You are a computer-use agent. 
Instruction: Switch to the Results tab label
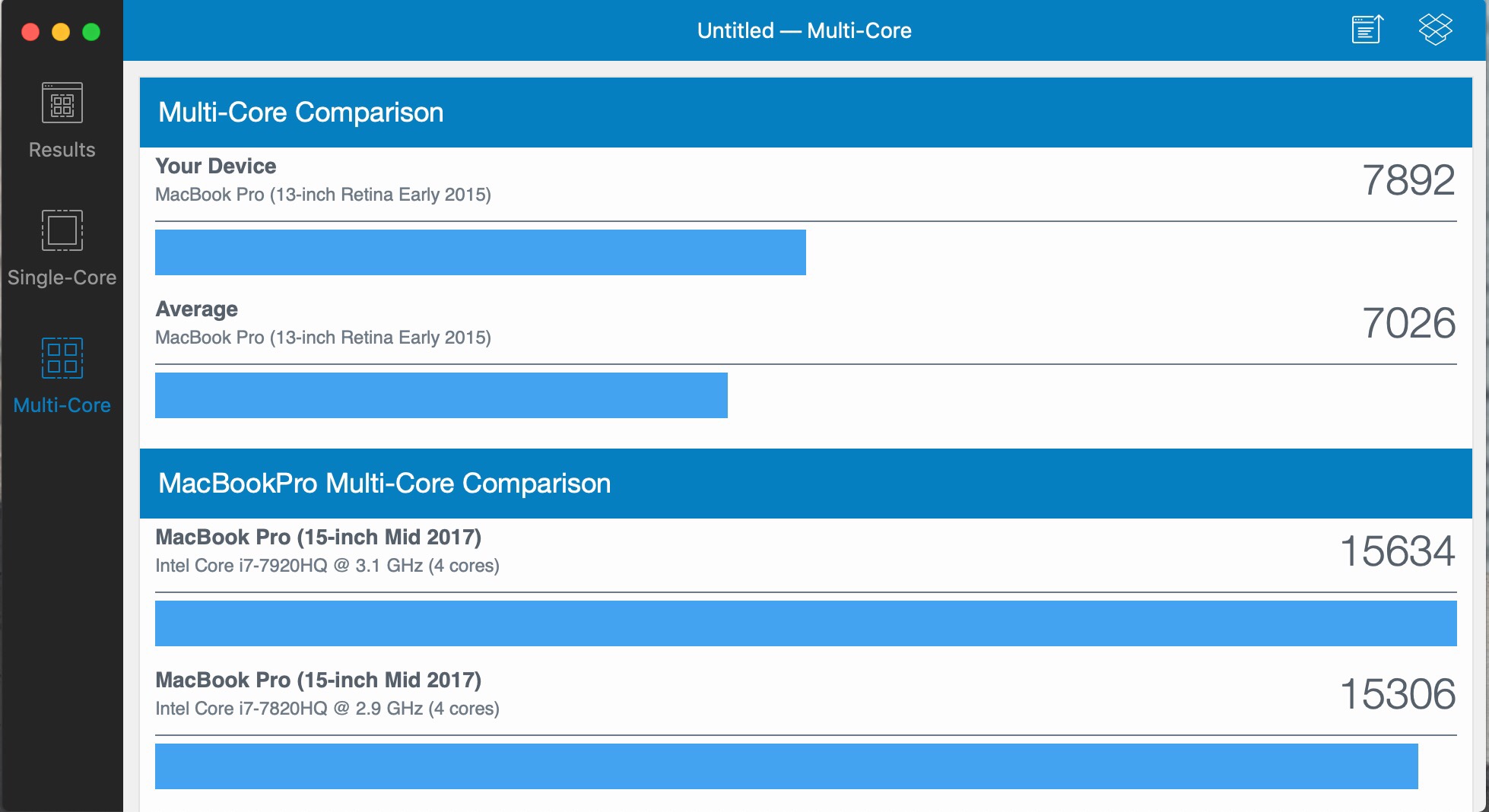point(62,150)
